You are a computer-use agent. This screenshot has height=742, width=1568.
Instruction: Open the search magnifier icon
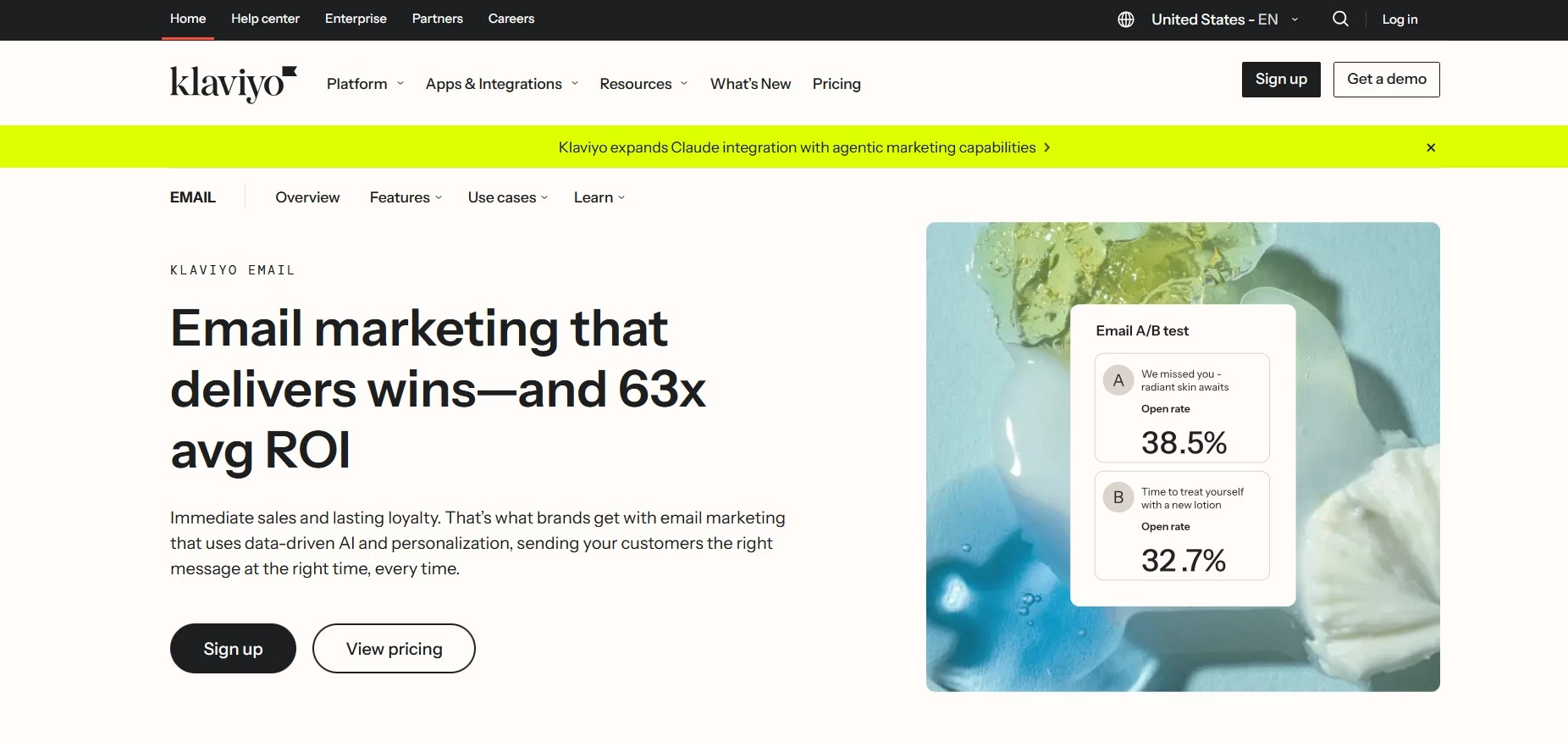(1340, 19)
